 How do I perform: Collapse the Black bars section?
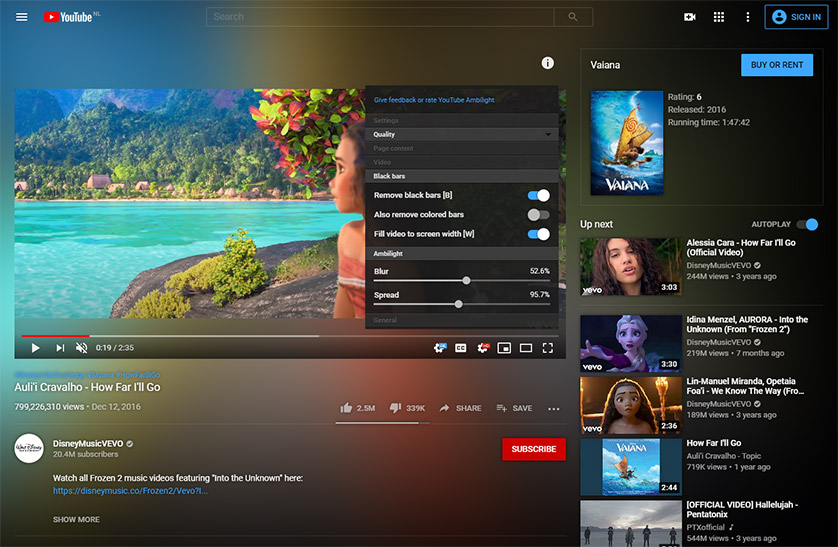(462, 176)
